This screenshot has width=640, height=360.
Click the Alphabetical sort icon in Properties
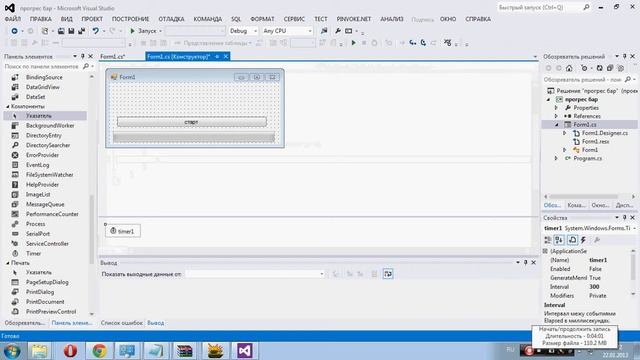[559, 240]
